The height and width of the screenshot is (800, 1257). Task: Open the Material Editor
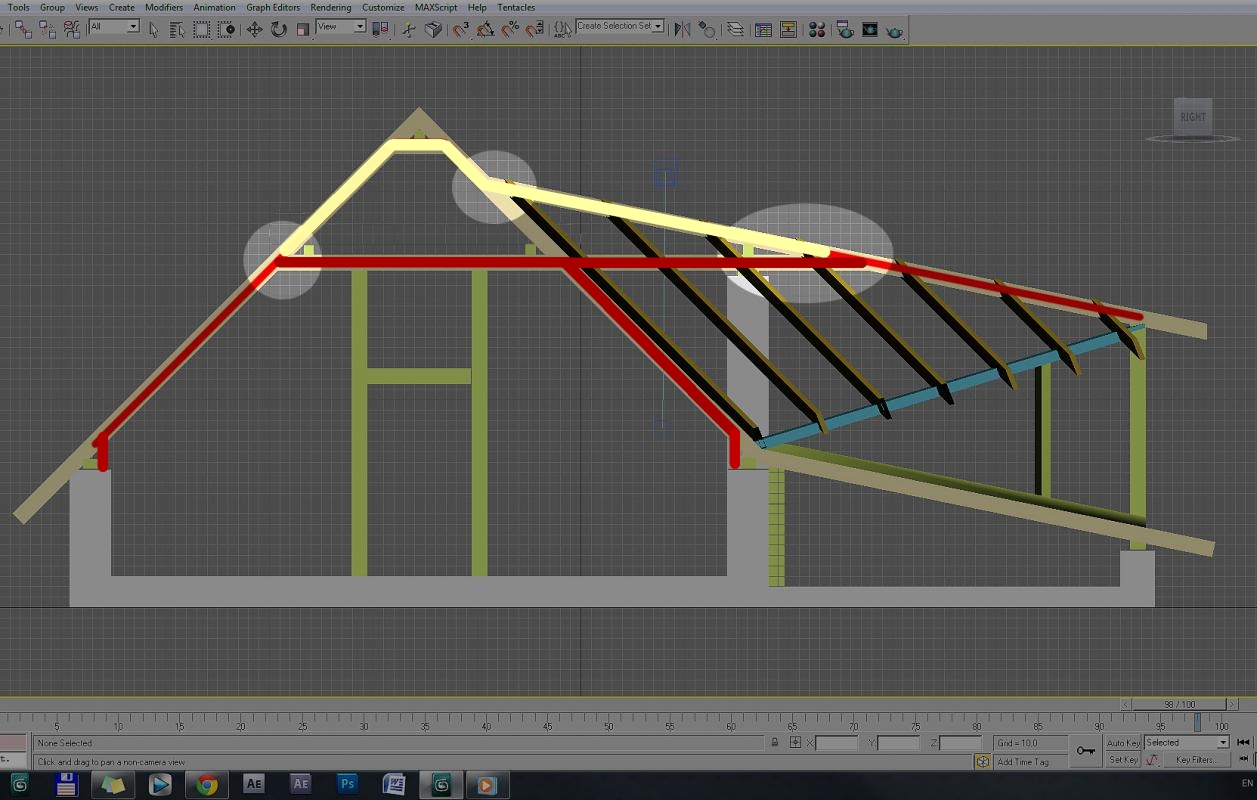817,29
